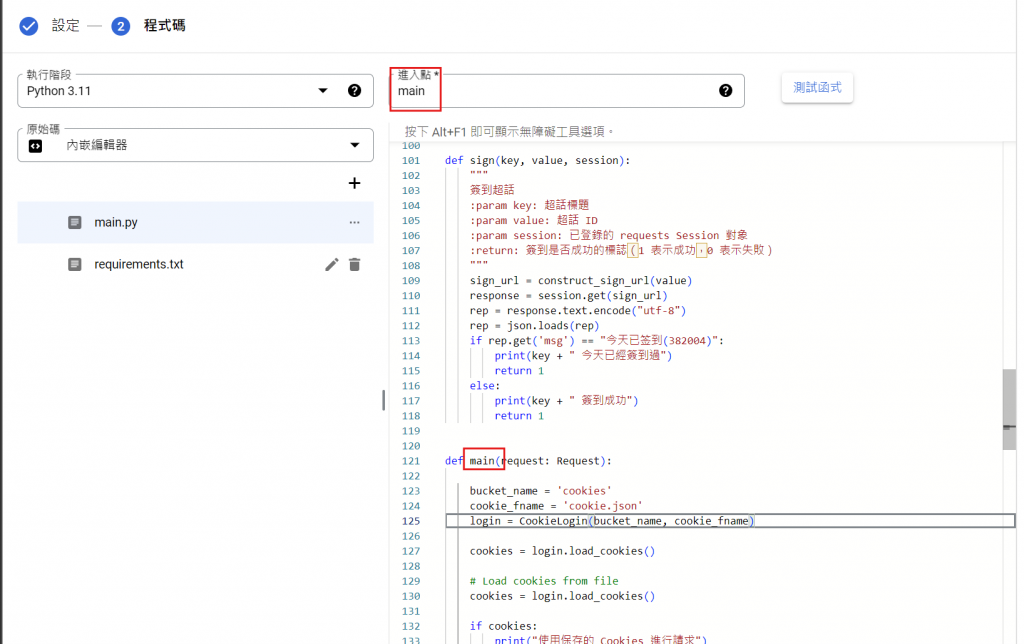1024x644 pixels.
Task: Open the more options menu for main.py
Action: [x=354, y=223]
